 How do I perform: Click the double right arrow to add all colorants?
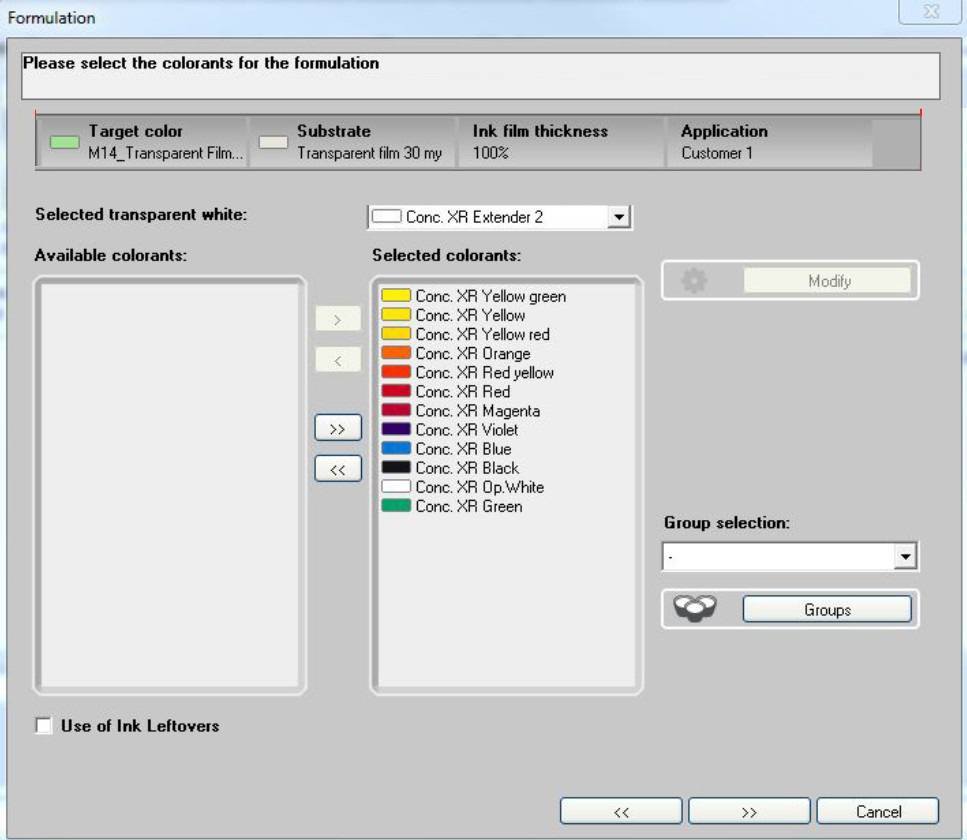[x=336, y=426]
